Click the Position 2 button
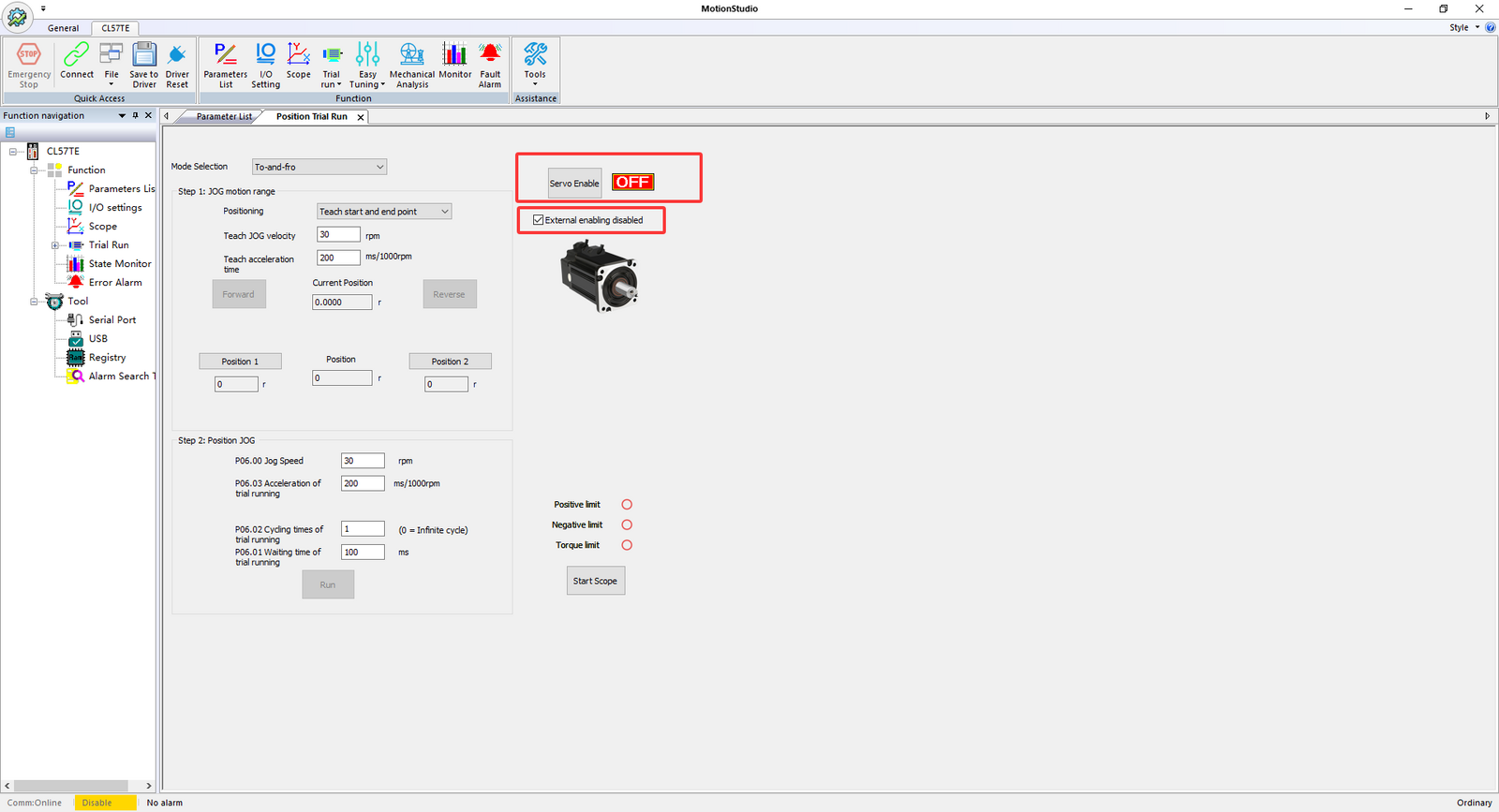This screenshot has width=1499, height=812. [x=450, y=362]
